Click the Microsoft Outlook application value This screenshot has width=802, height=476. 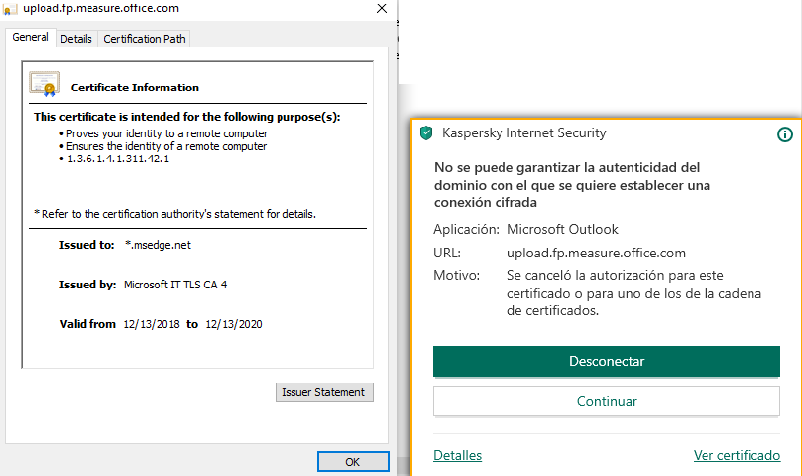coord(563,229)
